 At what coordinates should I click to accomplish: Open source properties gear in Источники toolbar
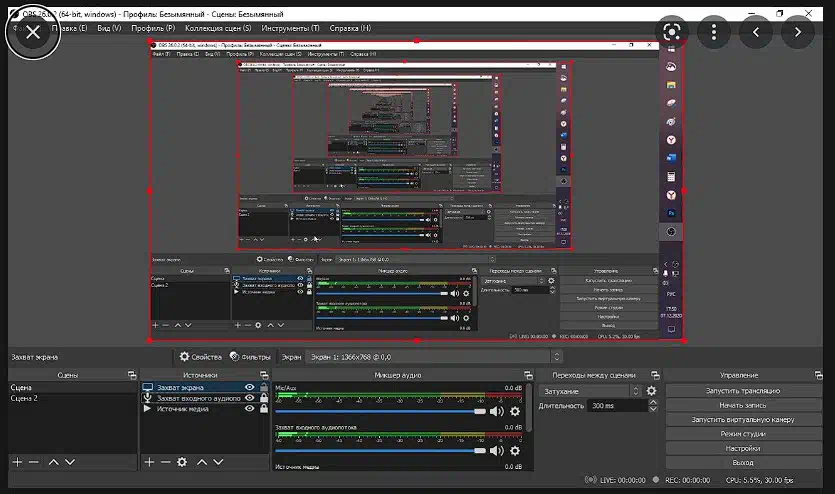tap(182, 462)
